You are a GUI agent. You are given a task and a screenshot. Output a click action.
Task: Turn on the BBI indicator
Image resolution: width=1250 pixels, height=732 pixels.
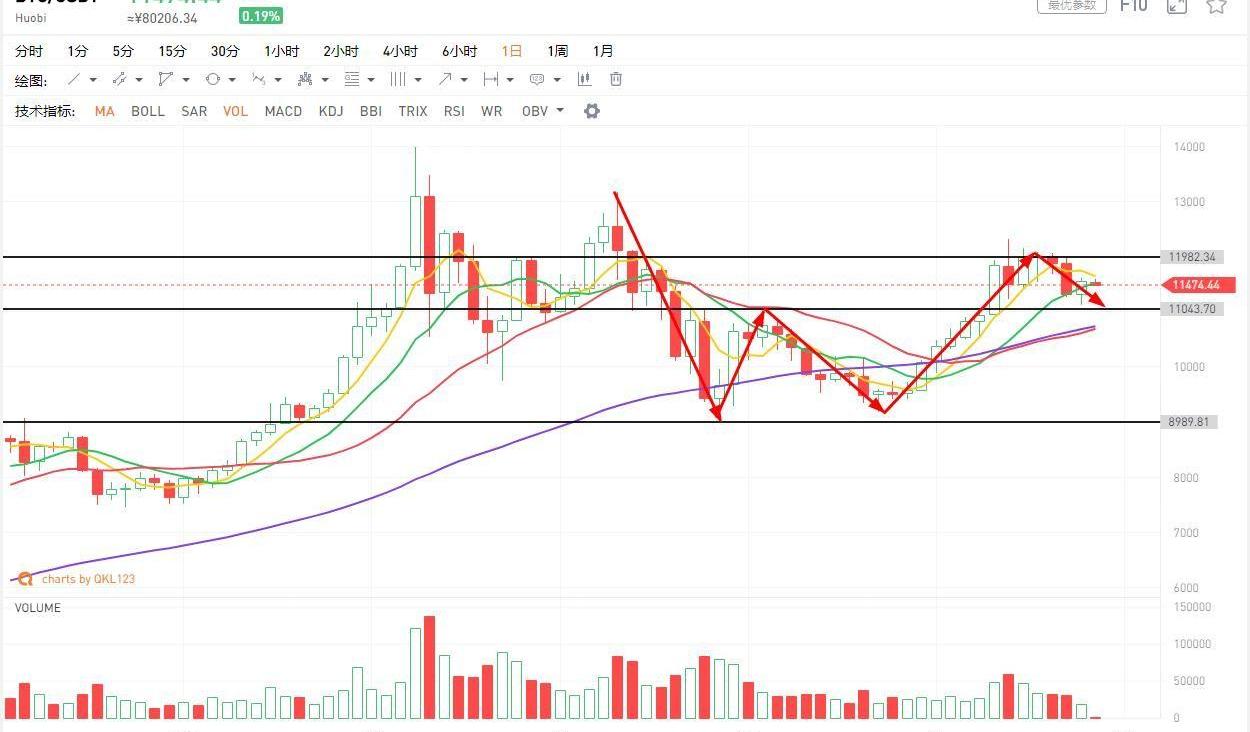pyautogui.click(x=371, y=111)
